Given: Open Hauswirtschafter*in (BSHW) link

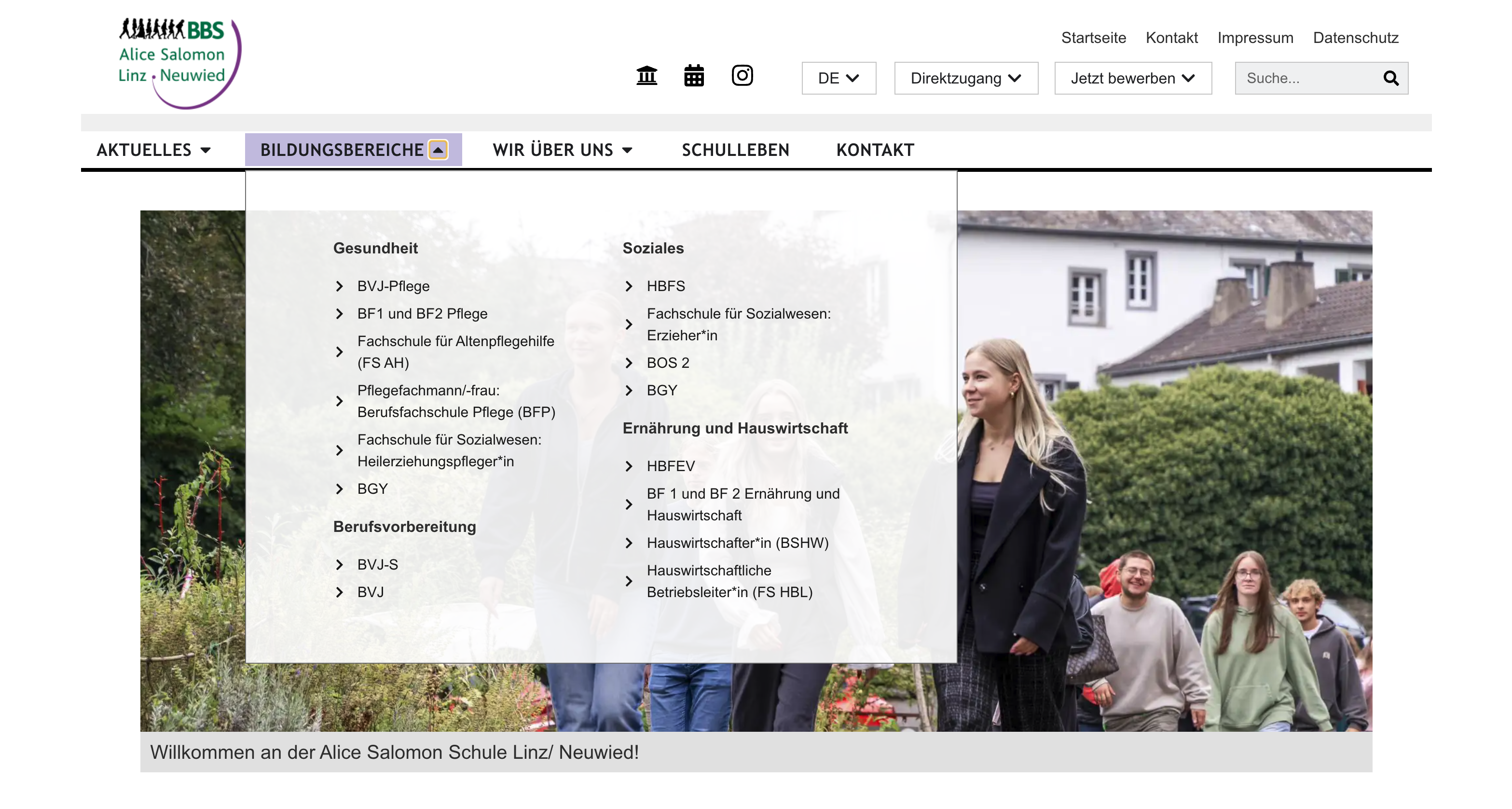Looking at the screenshot, I should (737, 543).
